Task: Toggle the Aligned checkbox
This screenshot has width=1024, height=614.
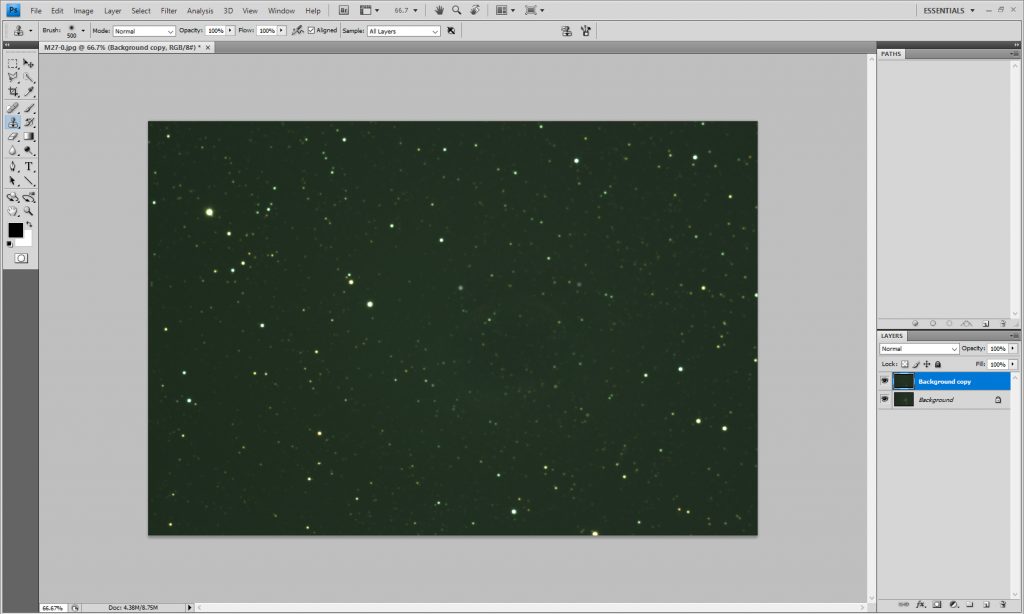Action: (x=311, y=30)
